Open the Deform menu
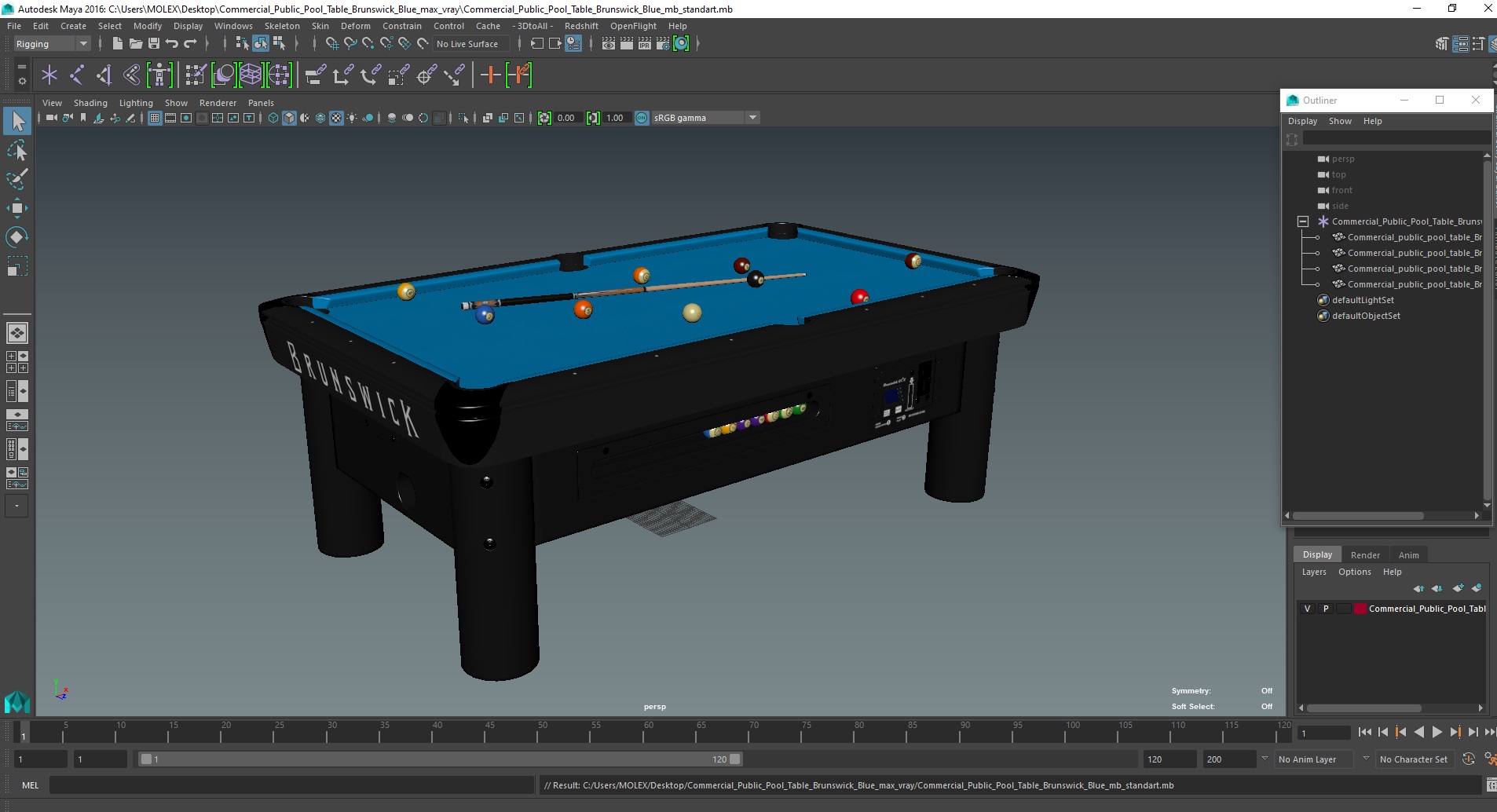The height and width of the screenshot is (812, 1497). pyautogui.click(x=355, y=26)
